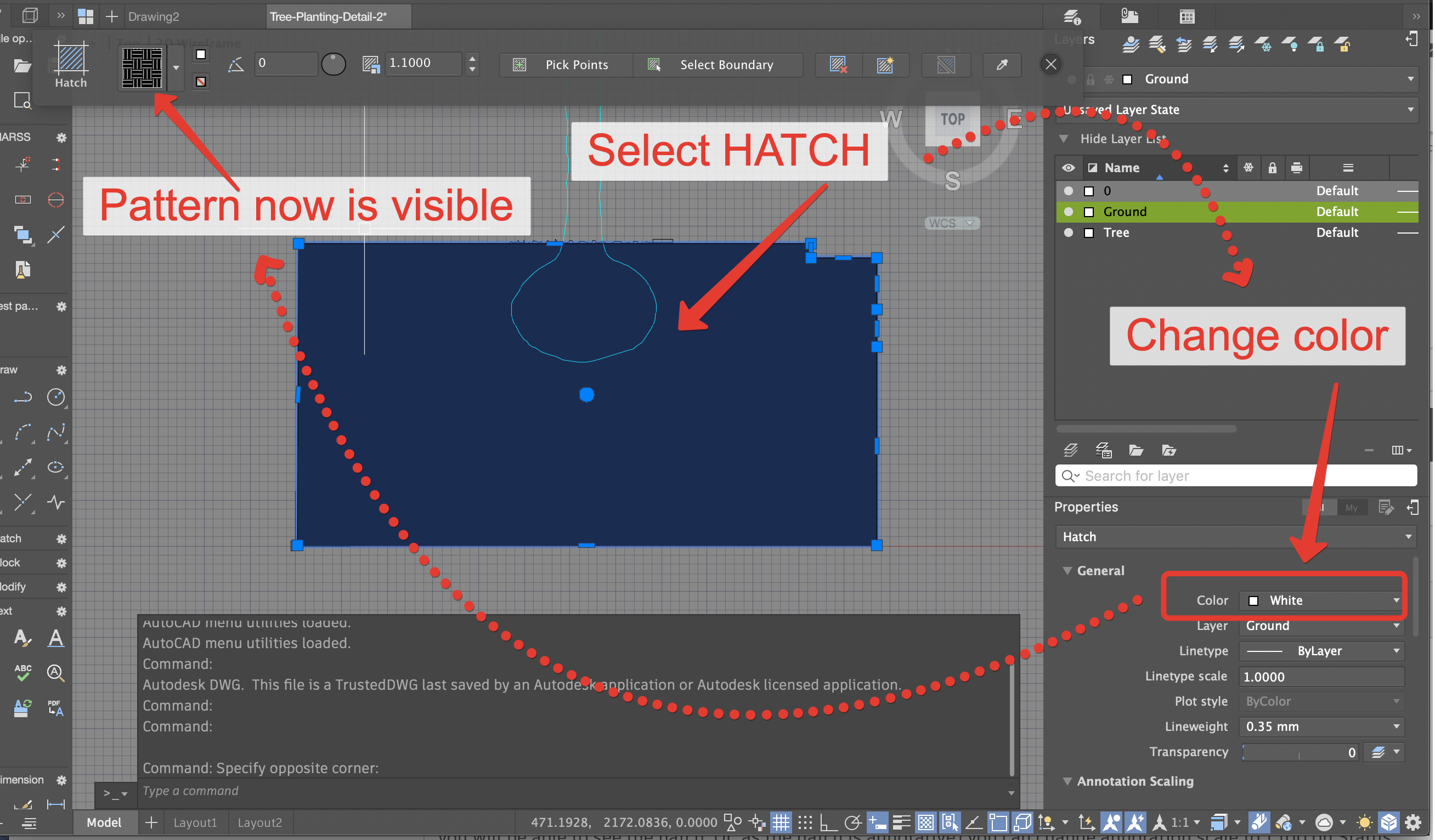
Task: Toggle the freeze checkbox for layer 0
Action: coord(1089,191)
